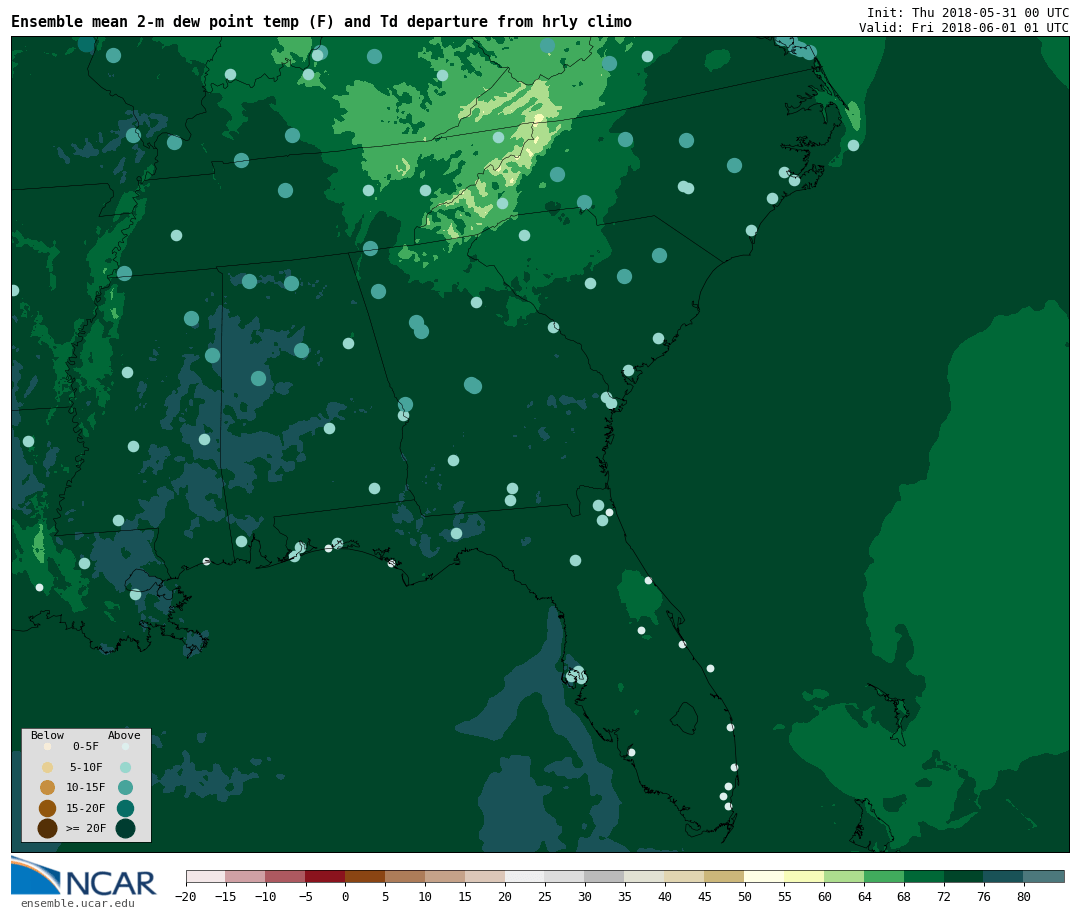Select the 20 to 25 colorbar swatch

pos(525,877)
